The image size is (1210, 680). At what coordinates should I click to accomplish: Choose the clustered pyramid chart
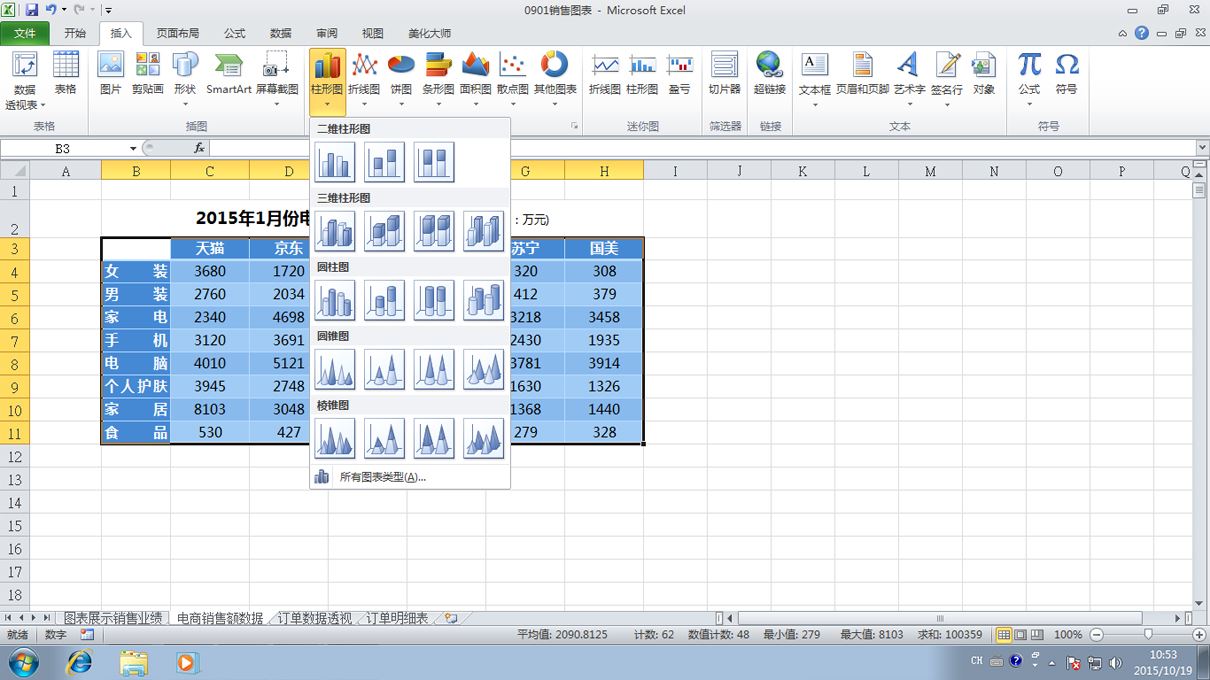pos(334,438)
